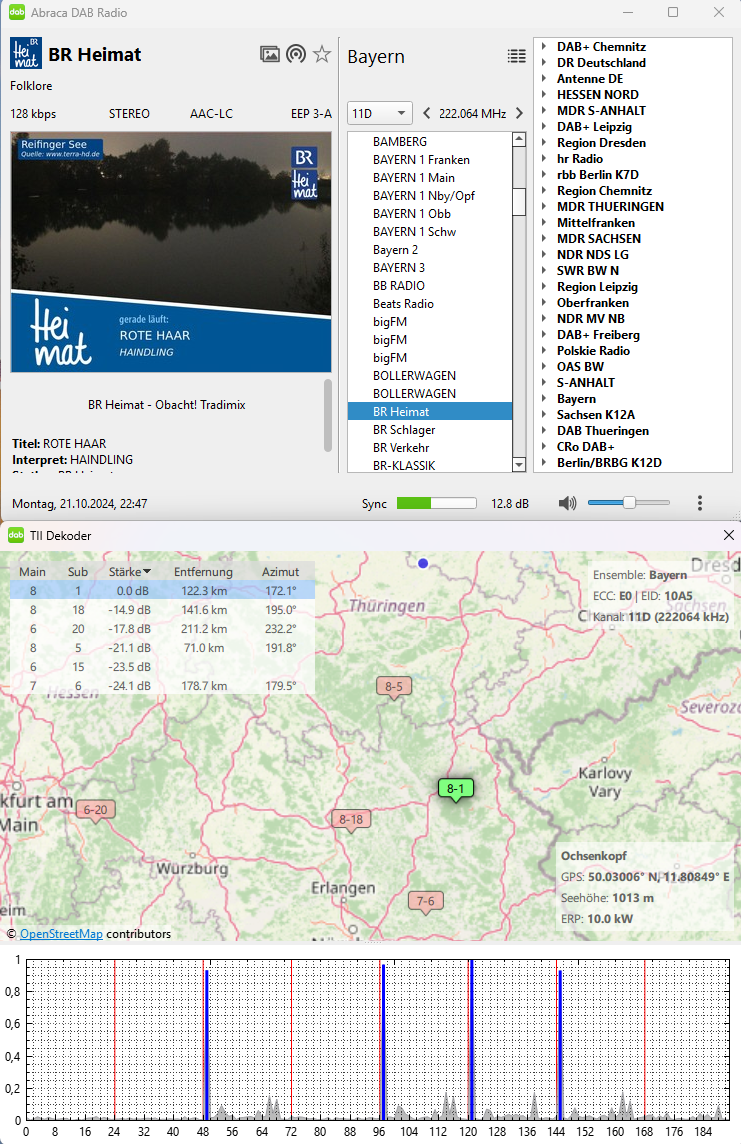
Task: Select TII row with 122.3 km distance
Action: tap(162, 591)
